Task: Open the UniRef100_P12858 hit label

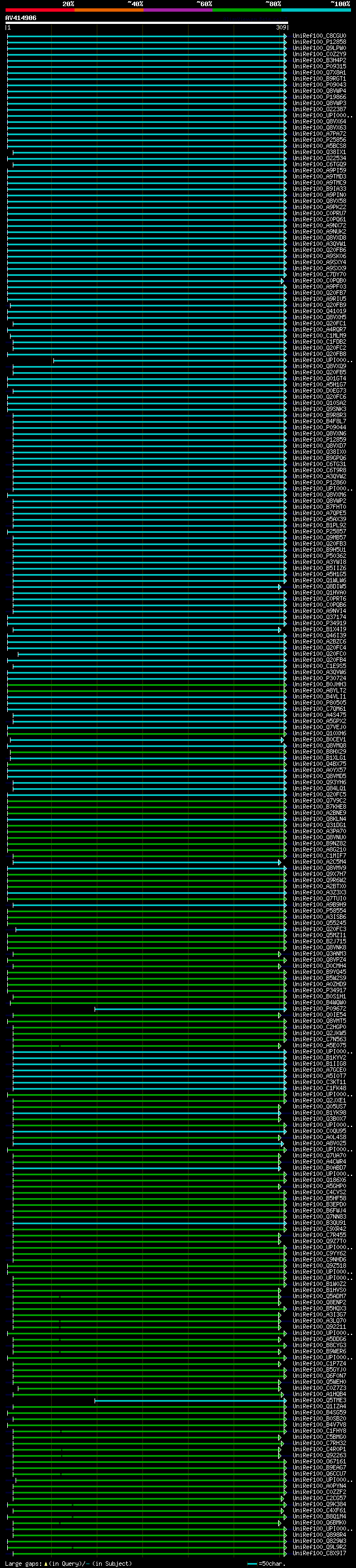Action: coord(319,42)
